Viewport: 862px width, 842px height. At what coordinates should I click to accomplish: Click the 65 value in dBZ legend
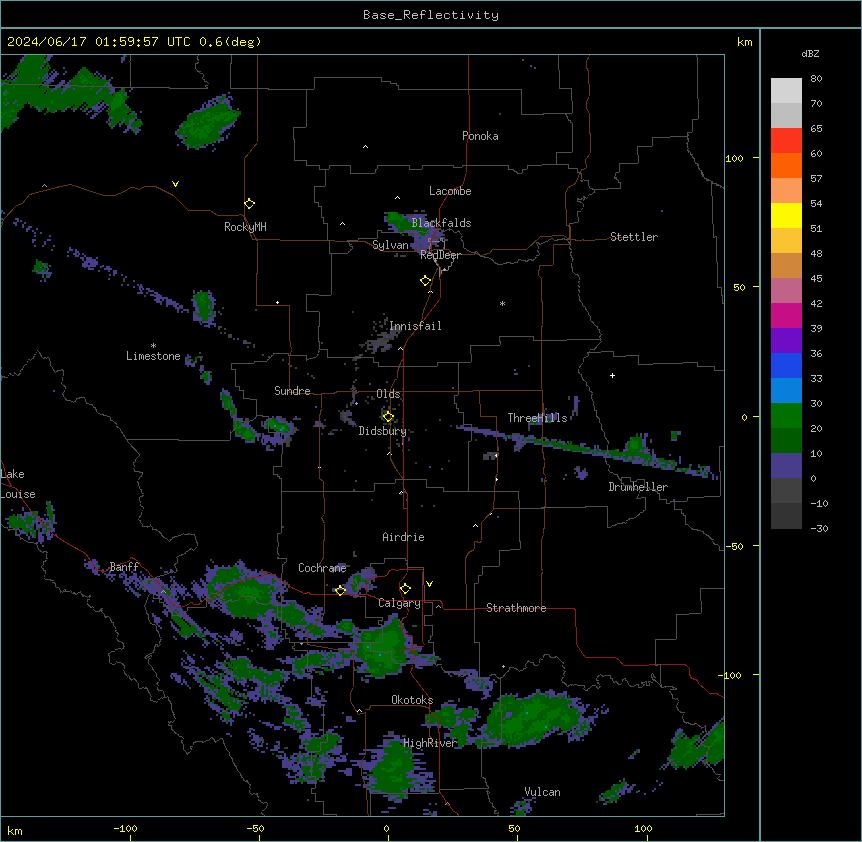816,129
